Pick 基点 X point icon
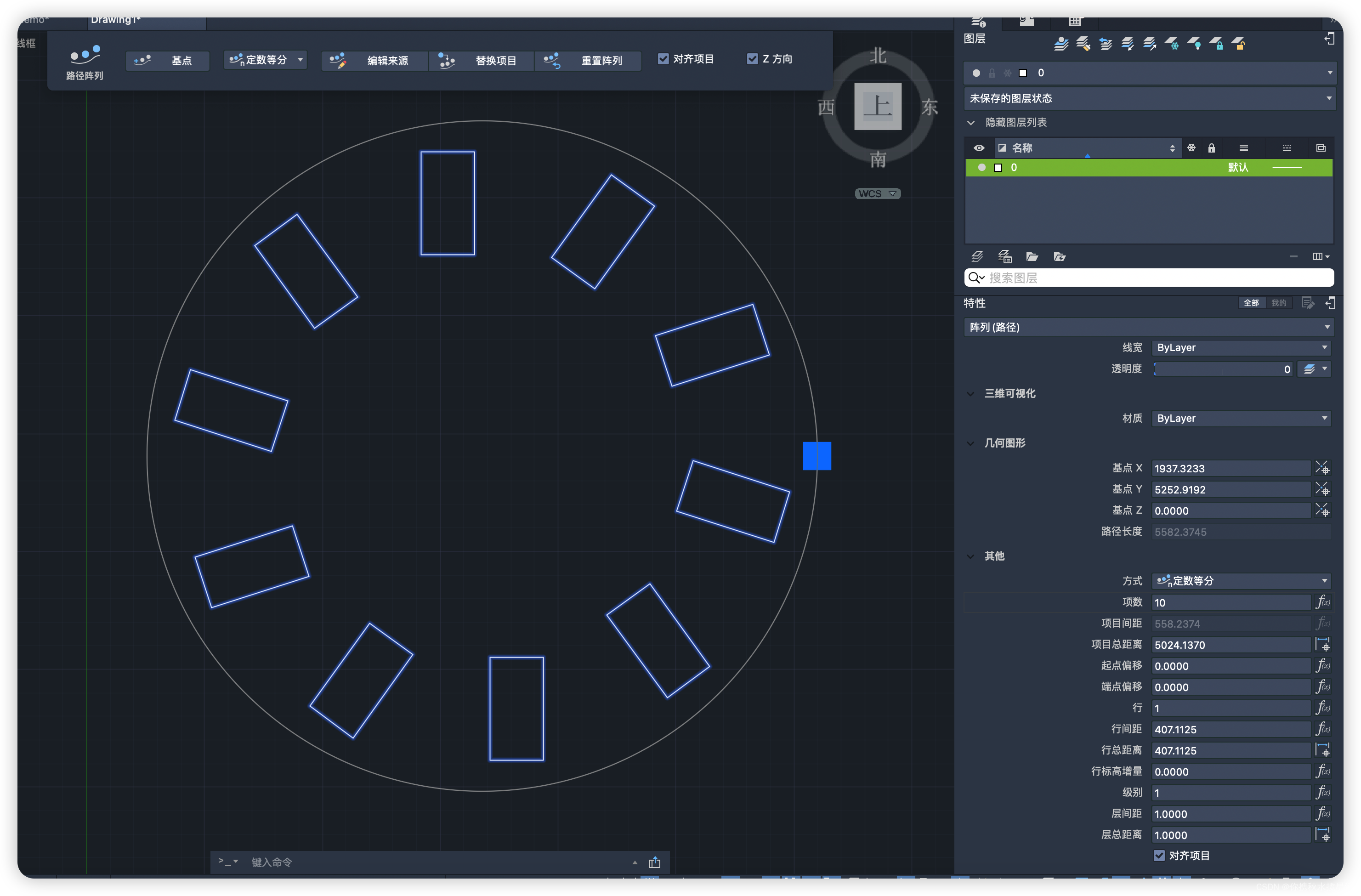 [1322, 468]
